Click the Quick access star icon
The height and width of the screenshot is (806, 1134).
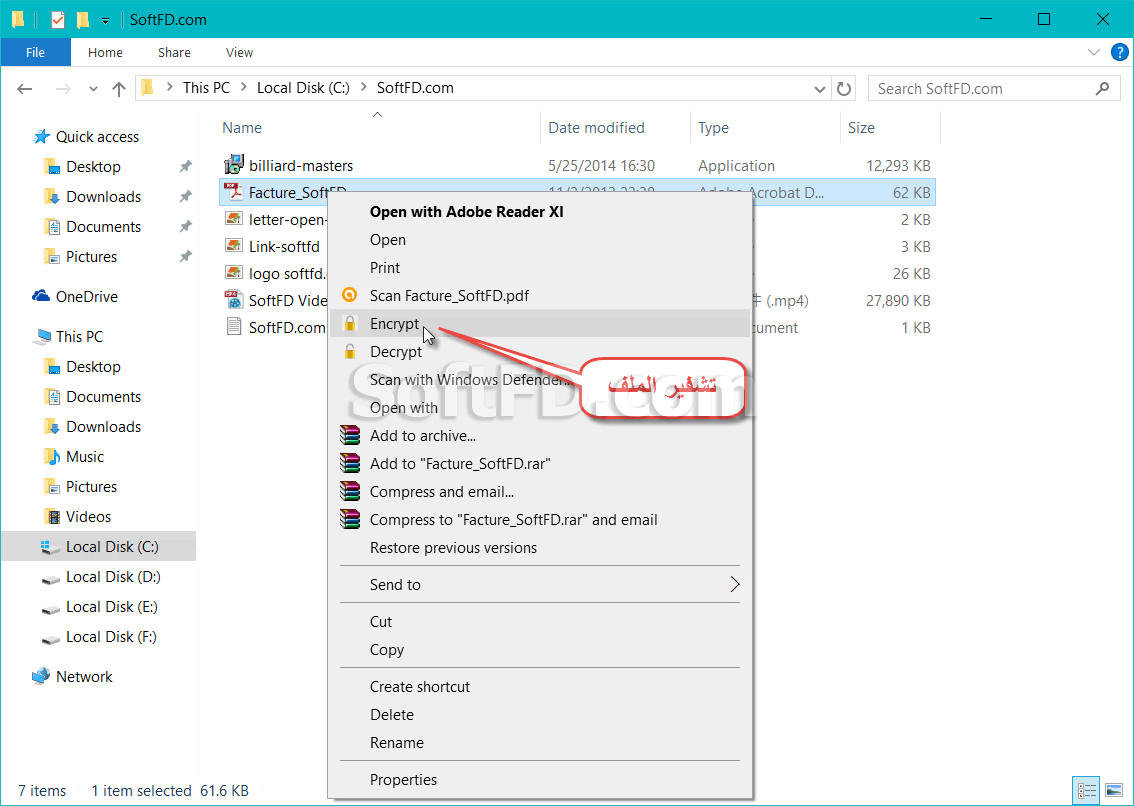click(42, 137)
